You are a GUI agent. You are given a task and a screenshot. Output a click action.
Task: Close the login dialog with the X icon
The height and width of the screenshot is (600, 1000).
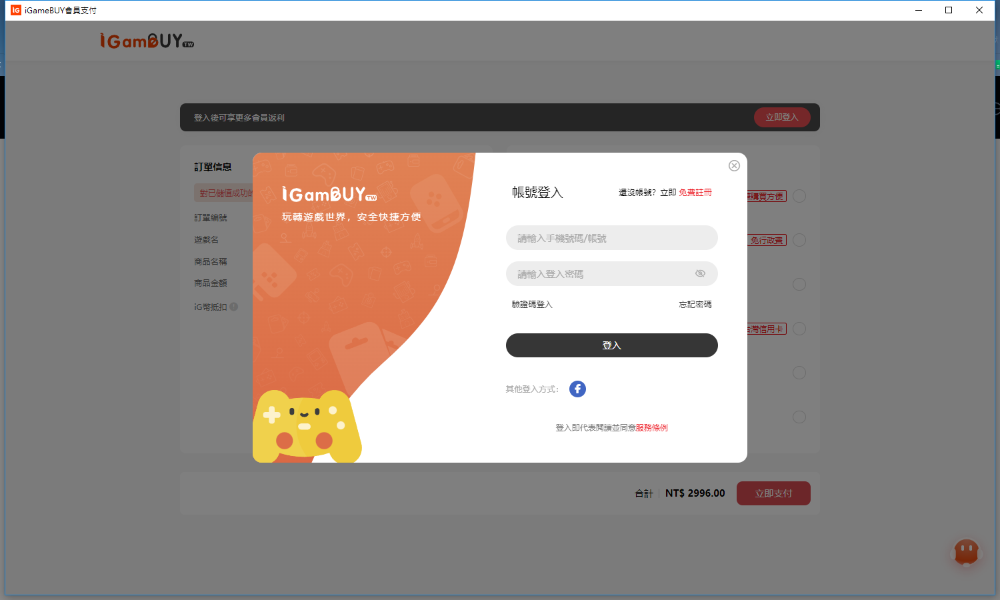[x=734, y=166]
